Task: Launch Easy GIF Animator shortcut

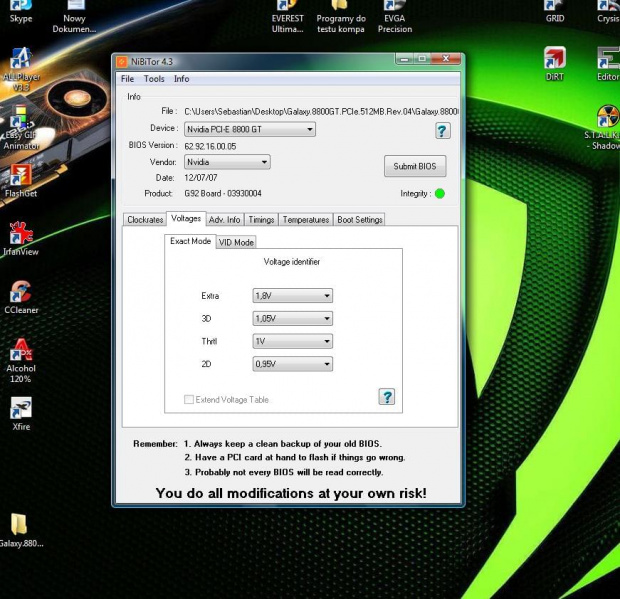Action: tap(21, 128)
